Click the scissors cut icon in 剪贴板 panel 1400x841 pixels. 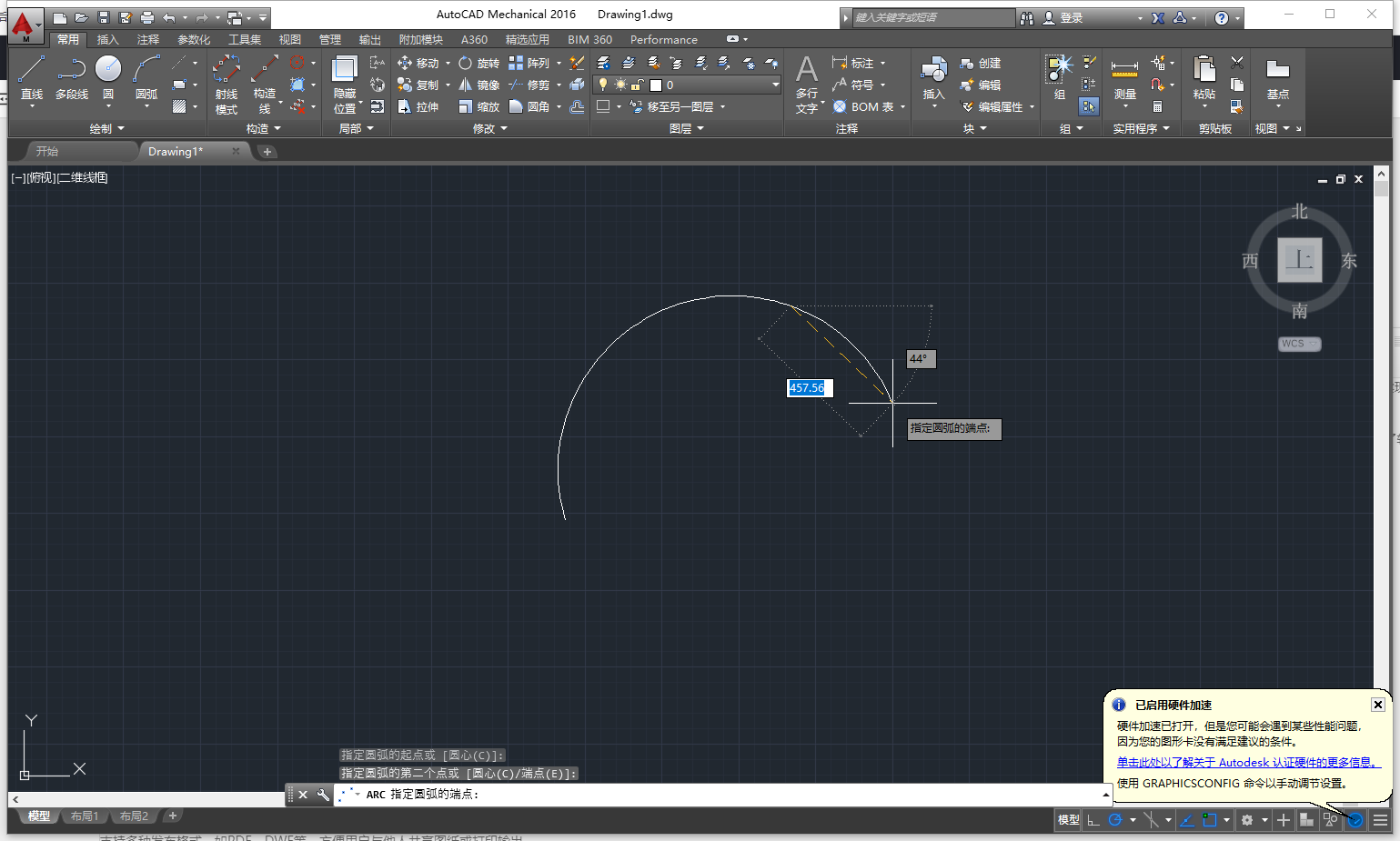pos(1237,63)
